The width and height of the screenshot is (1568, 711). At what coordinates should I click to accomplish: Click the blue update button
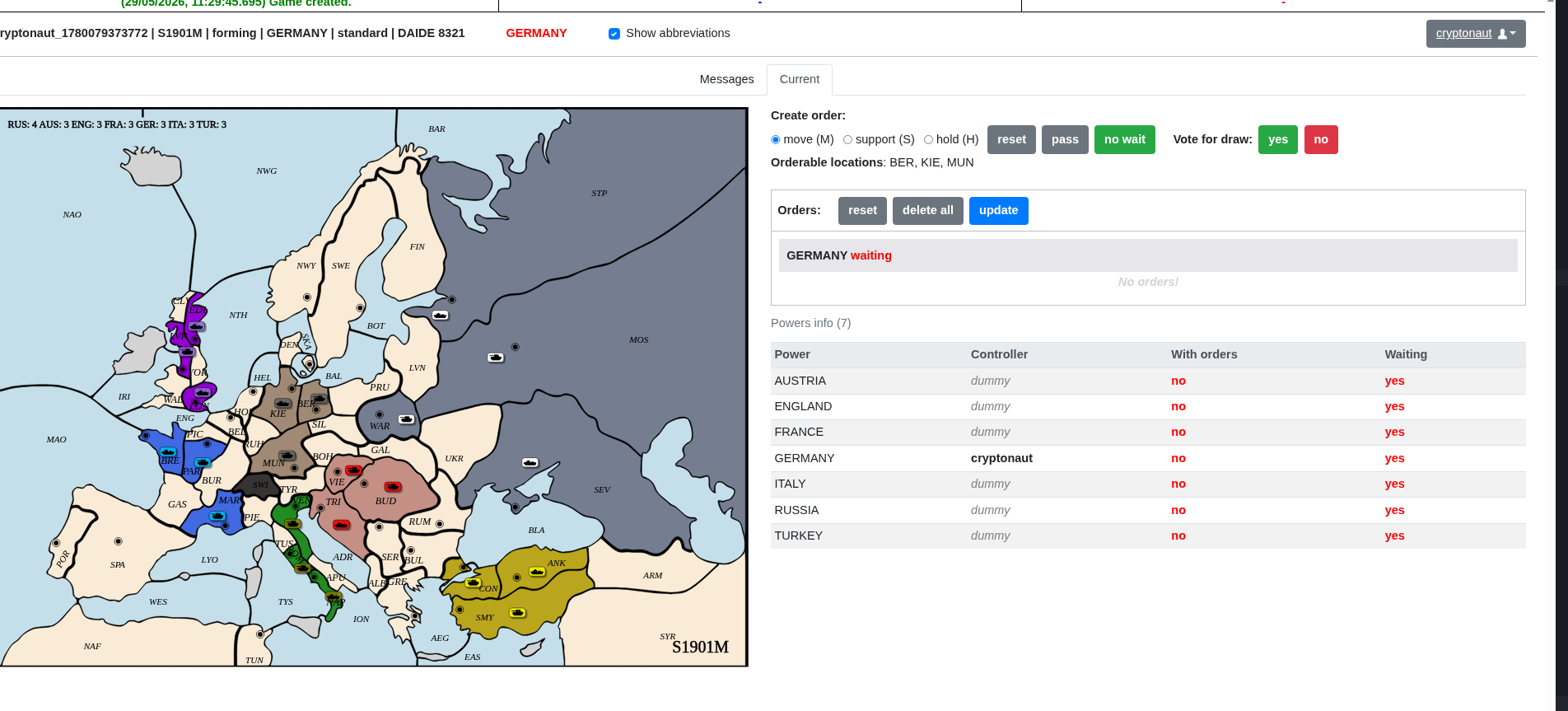999,210
